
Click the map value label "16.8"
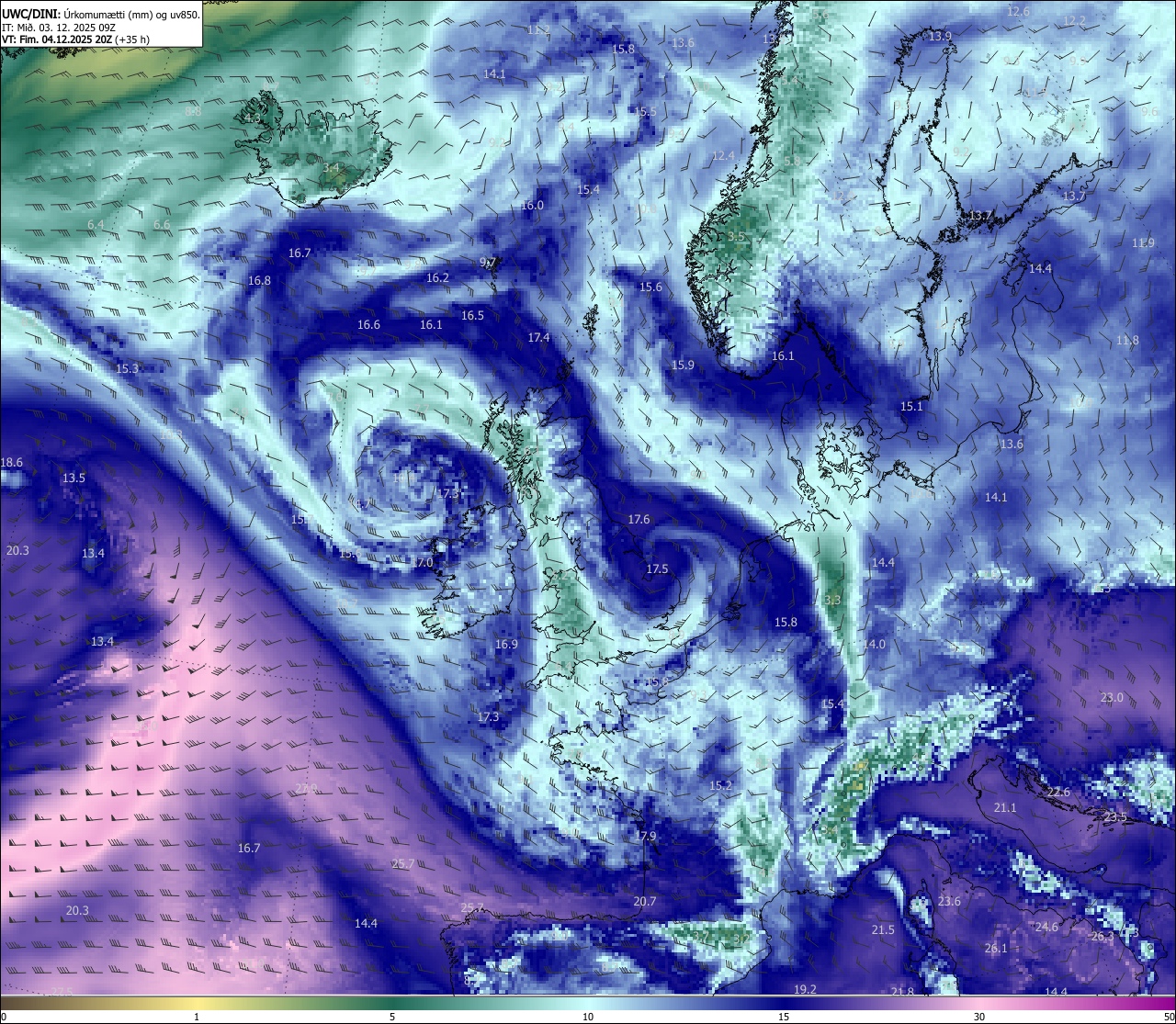point(259,281)
